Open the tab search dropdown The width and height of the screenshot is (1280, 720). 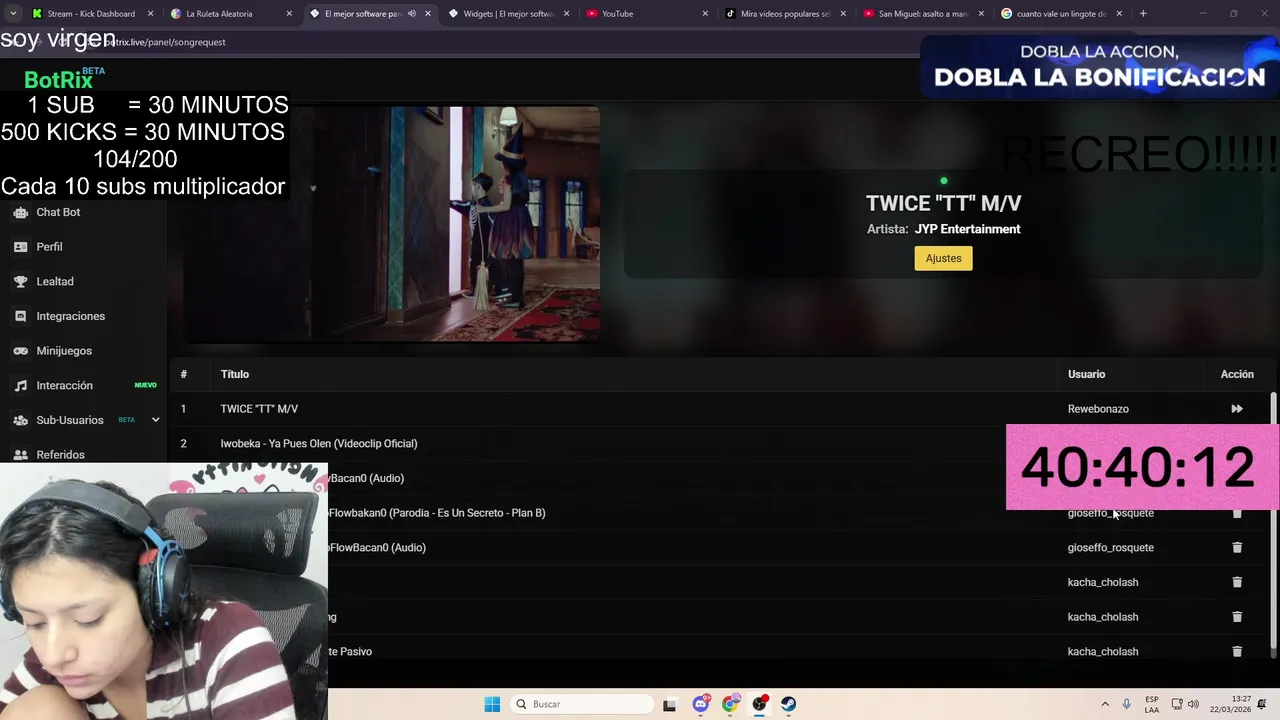point(15,14)
